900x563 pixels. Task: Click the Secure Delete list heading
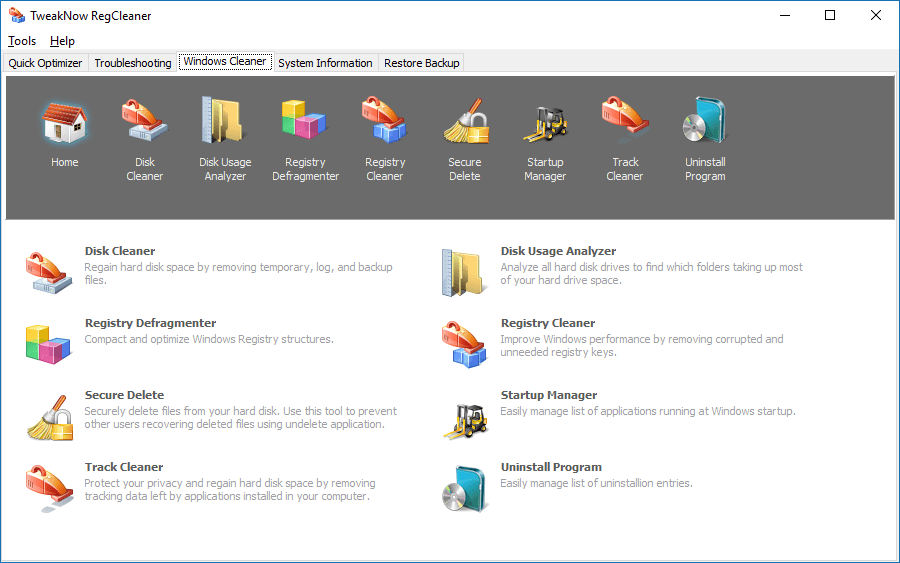click(x=125, y=395)
